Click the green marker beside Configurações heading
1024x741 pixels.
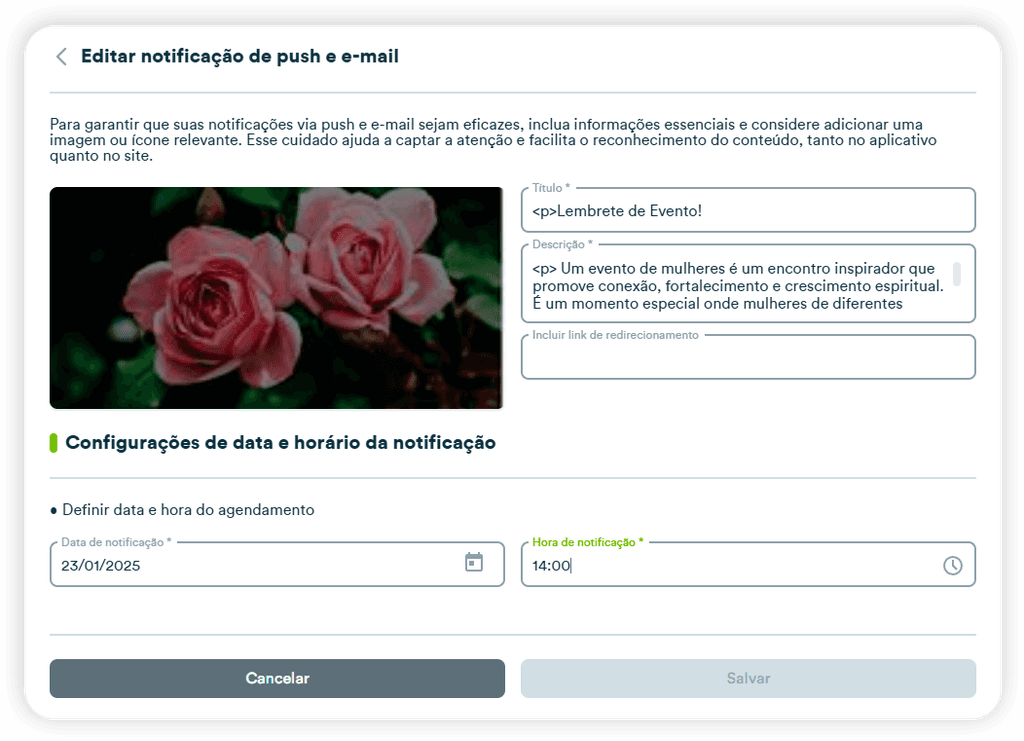pyautogui.click(x=54, y=443)
